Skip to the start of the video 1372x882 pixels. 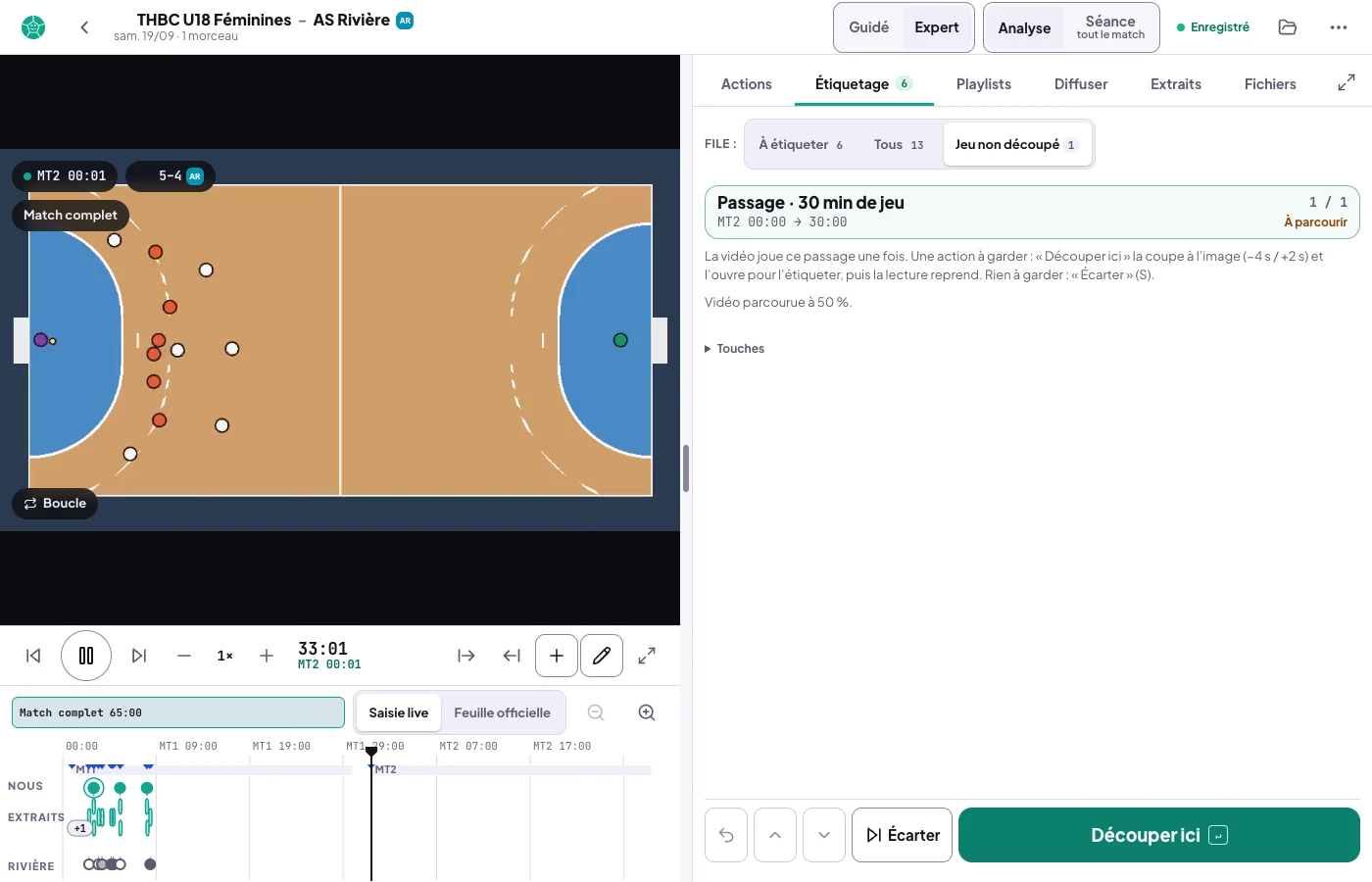tap(33, 656)
